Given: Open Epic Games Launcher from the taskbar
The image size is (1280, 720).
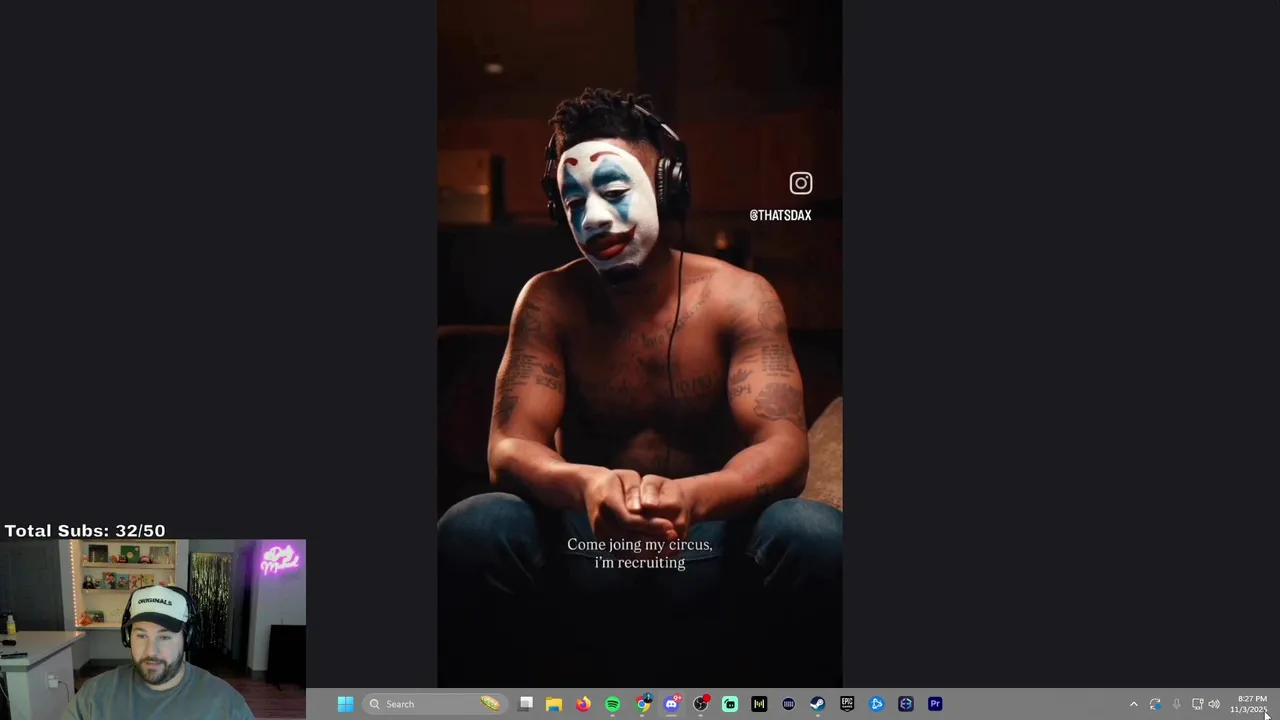Looking at the screenshot, I should (847, 704).
